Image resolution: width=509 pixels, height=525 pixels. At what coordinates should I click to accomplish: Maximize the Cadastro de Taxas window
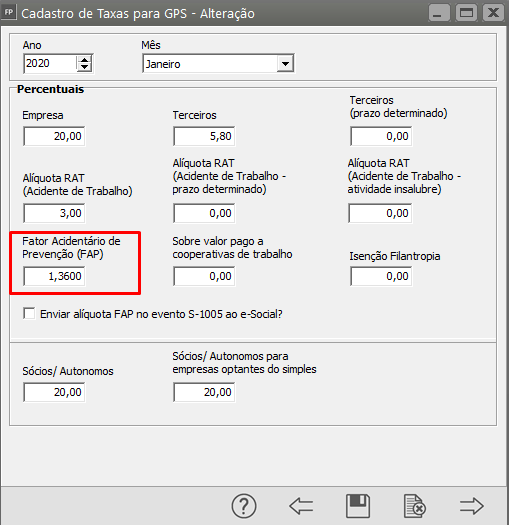point(466,13)
